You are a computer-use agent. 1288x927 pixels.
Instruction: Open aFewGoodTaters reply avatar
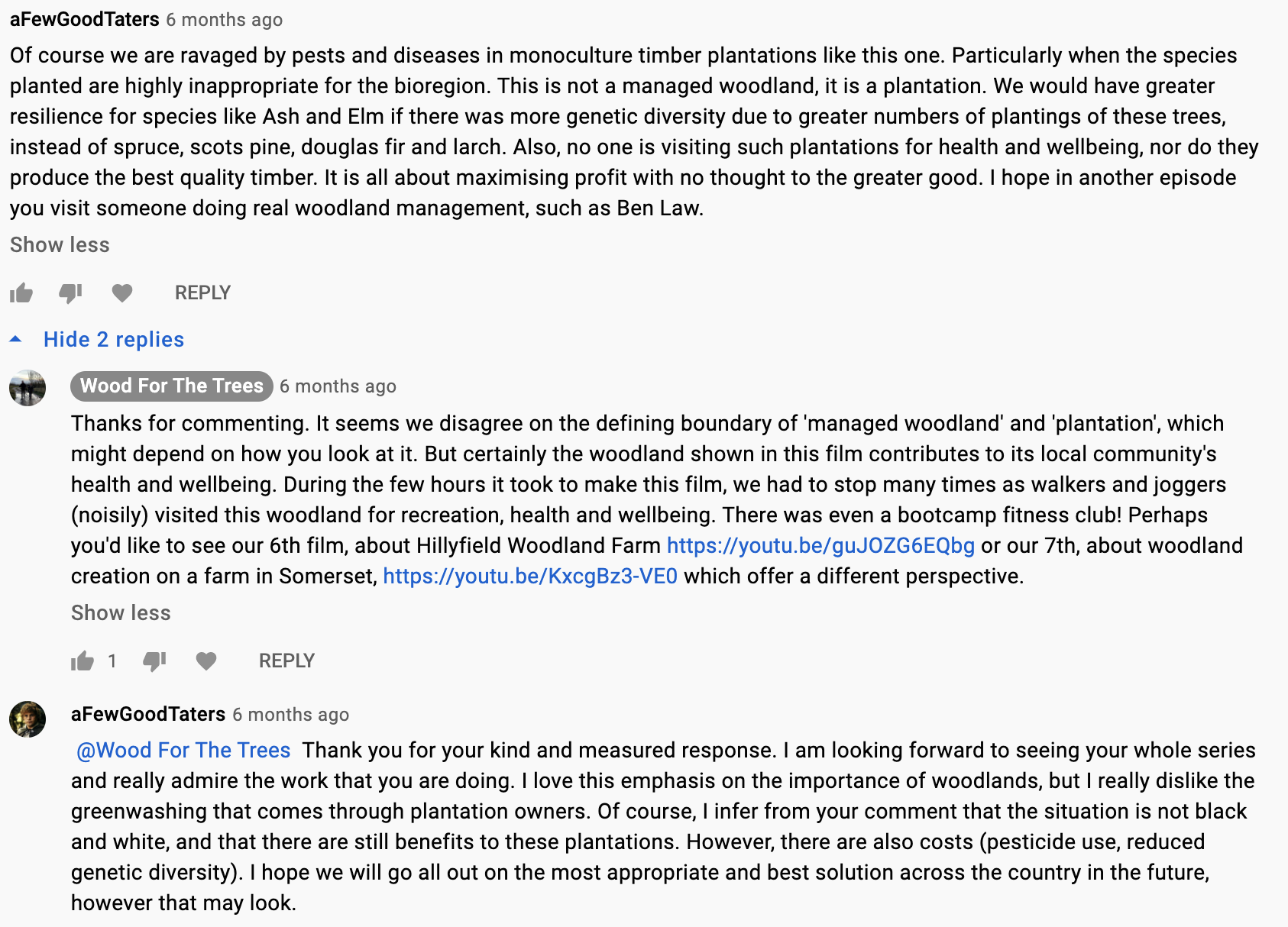28,719
